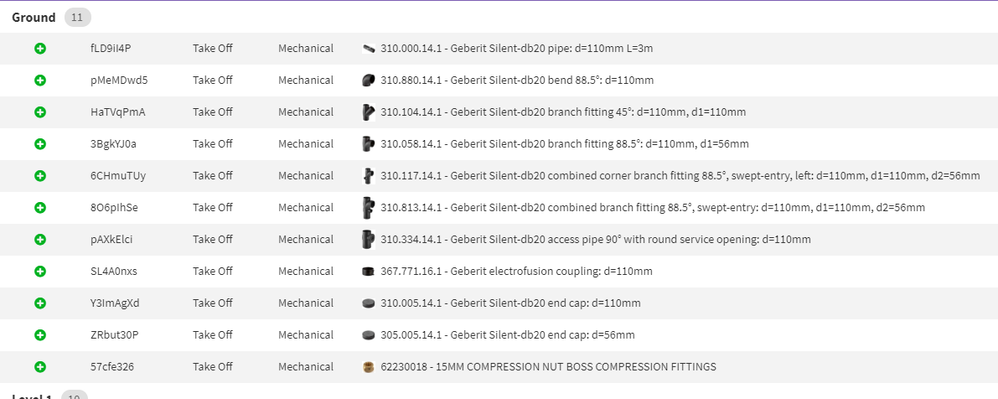The width and height of the screenshot is (998, 399).
Task: Click the Ground item count badge 11
Action: click(x=78, y=18)
